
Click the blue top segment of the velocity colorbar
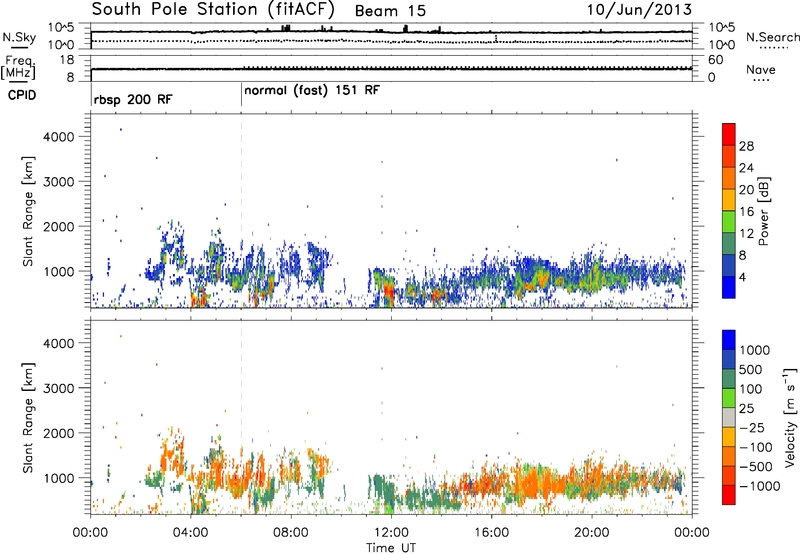point(729,340)
